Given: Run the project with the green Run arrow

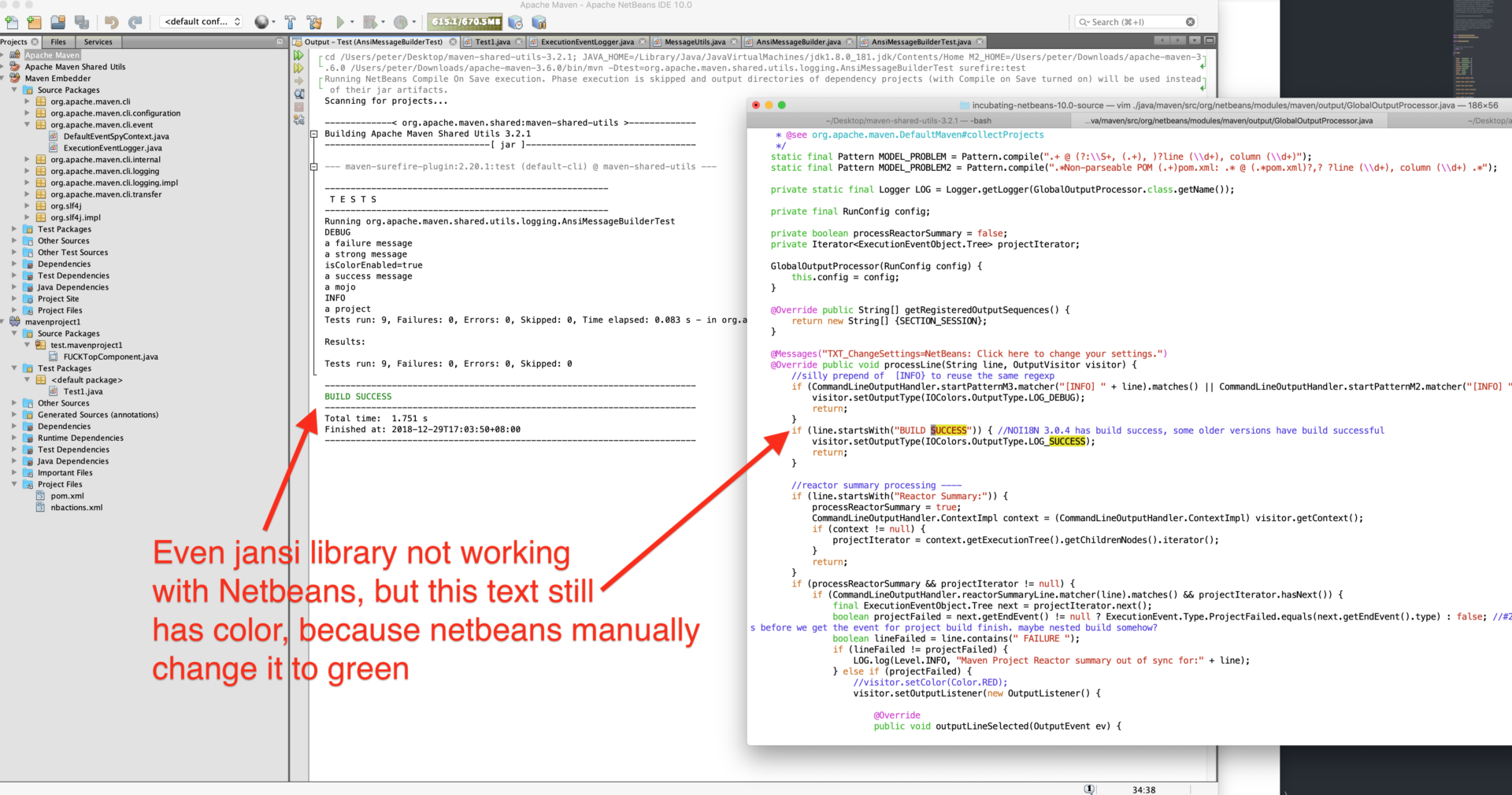Looking at the screenshot, I should pos(340,21).
